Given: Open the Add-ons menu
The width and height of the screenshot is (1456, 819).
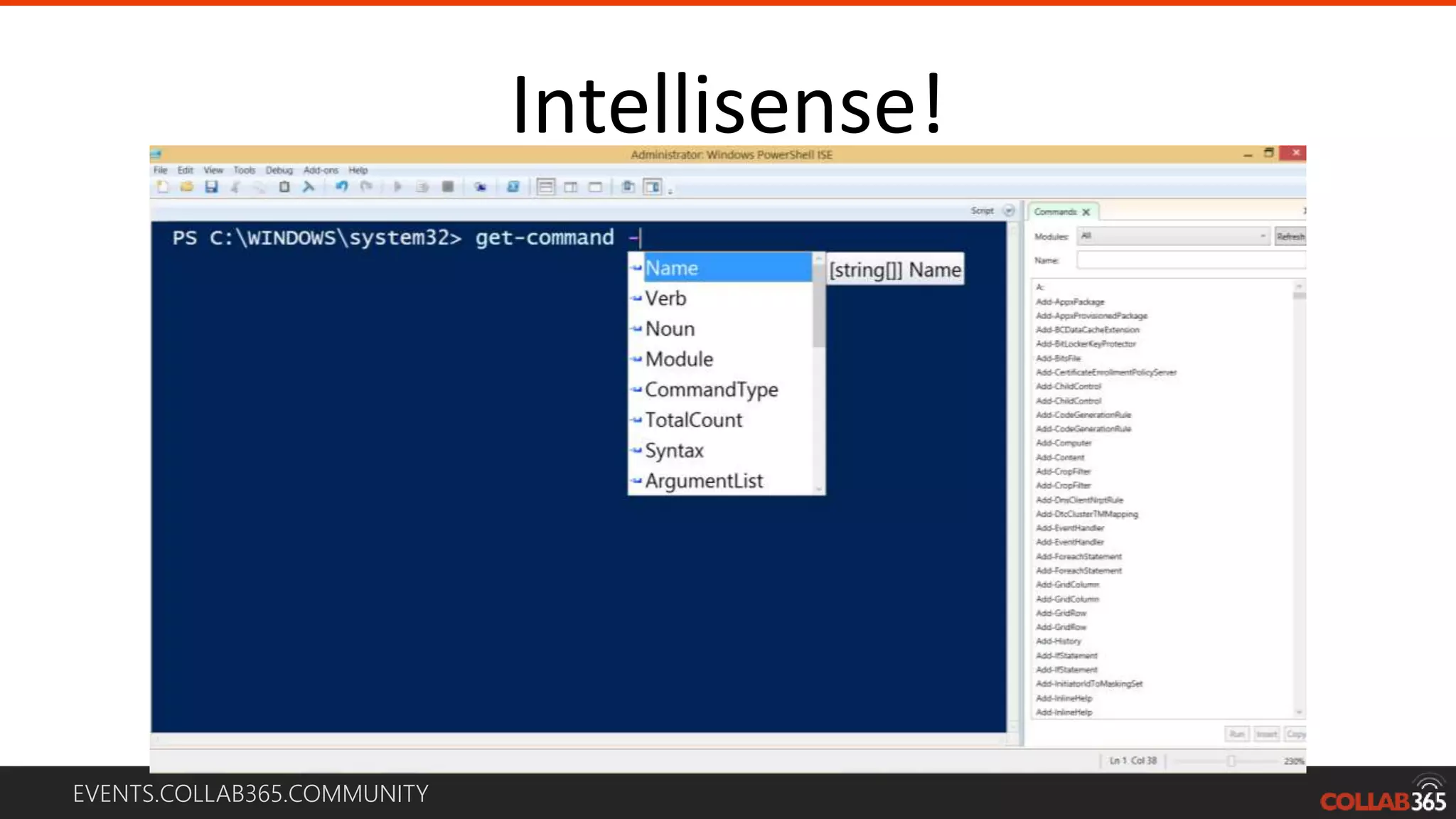Looking at the screenshot, I should 321,170.
